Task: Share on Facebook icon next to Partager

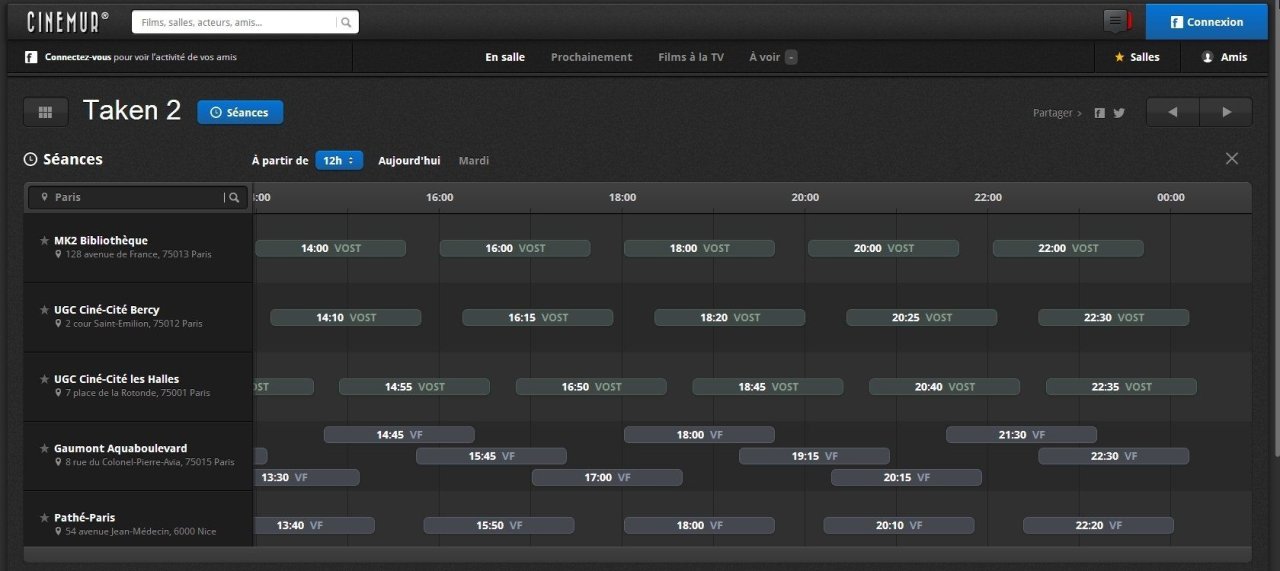Action: coord(1099,113)
